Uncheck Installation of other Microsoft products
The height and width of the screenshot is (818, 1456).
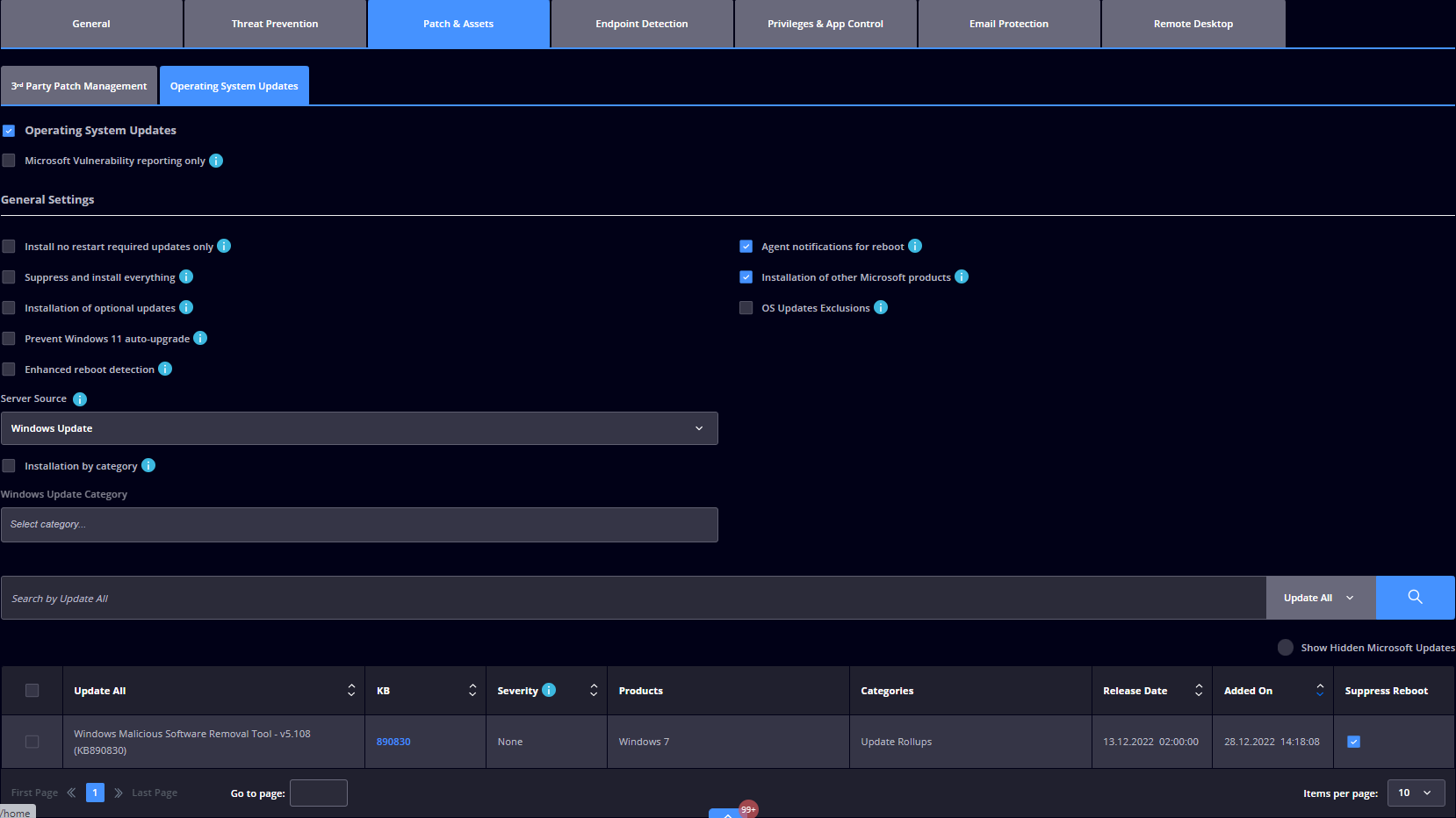(746, 277)
